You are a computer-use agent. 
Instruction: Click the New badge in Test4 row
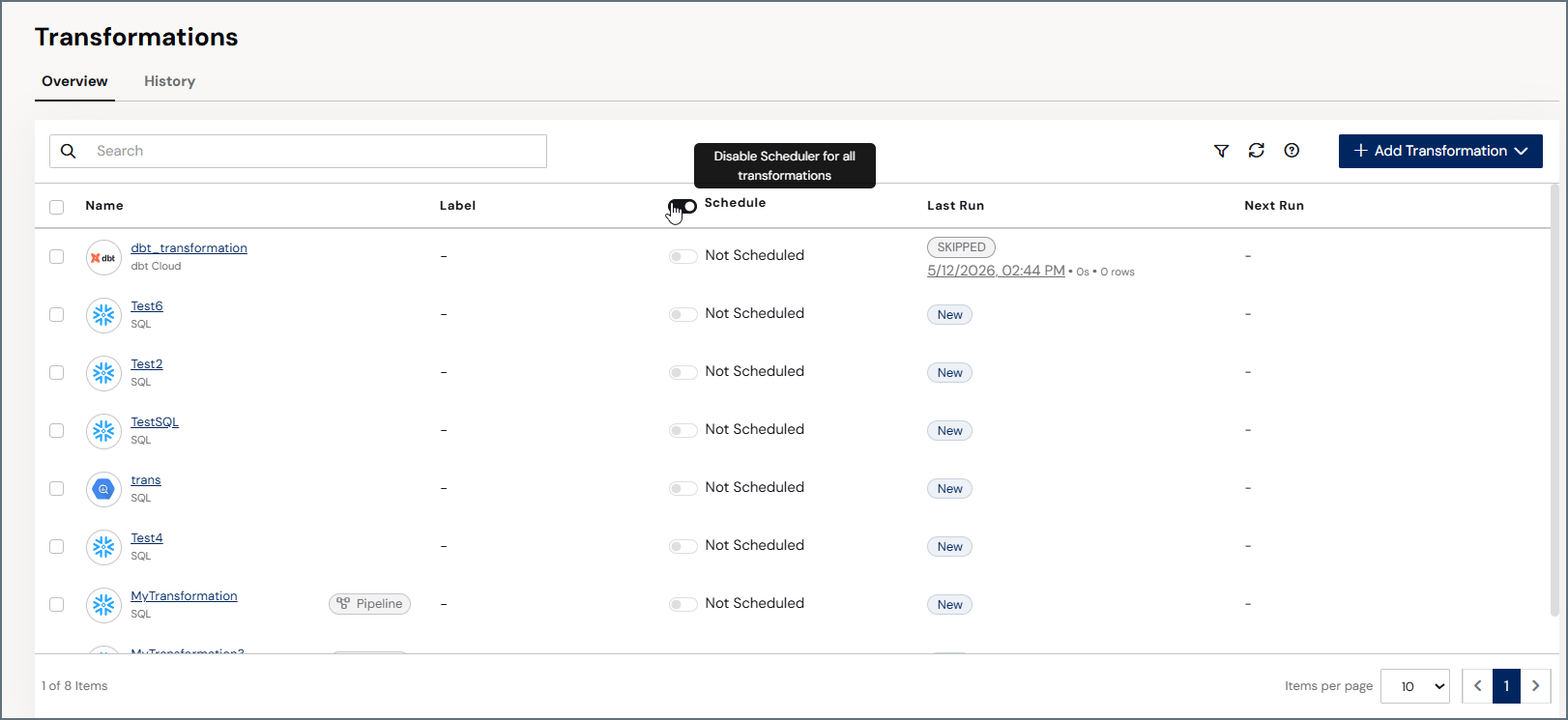click(949, 547)
